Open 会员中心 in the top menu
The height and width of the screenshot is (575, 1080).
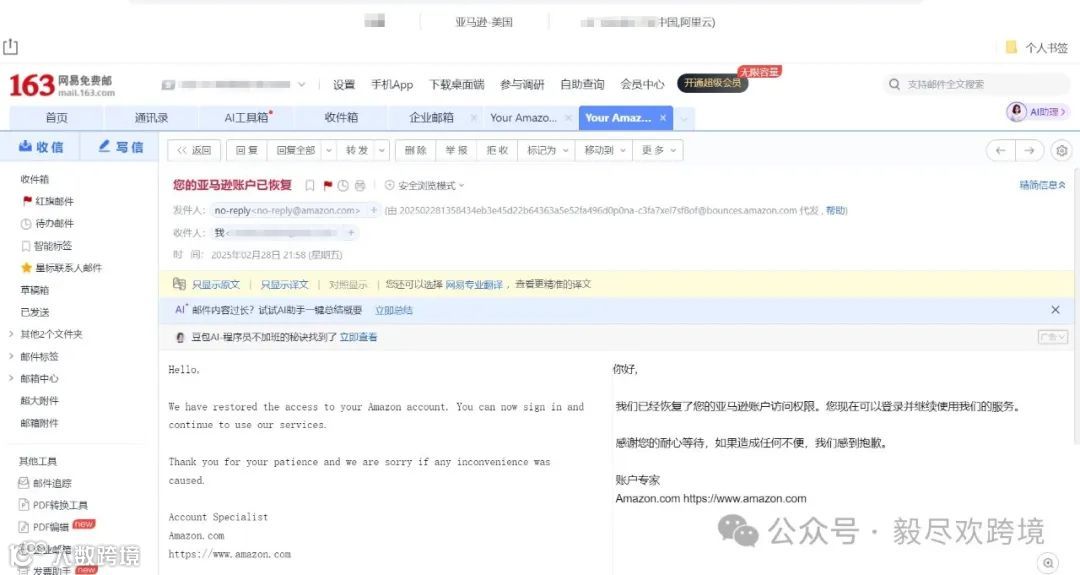(642, 84)
